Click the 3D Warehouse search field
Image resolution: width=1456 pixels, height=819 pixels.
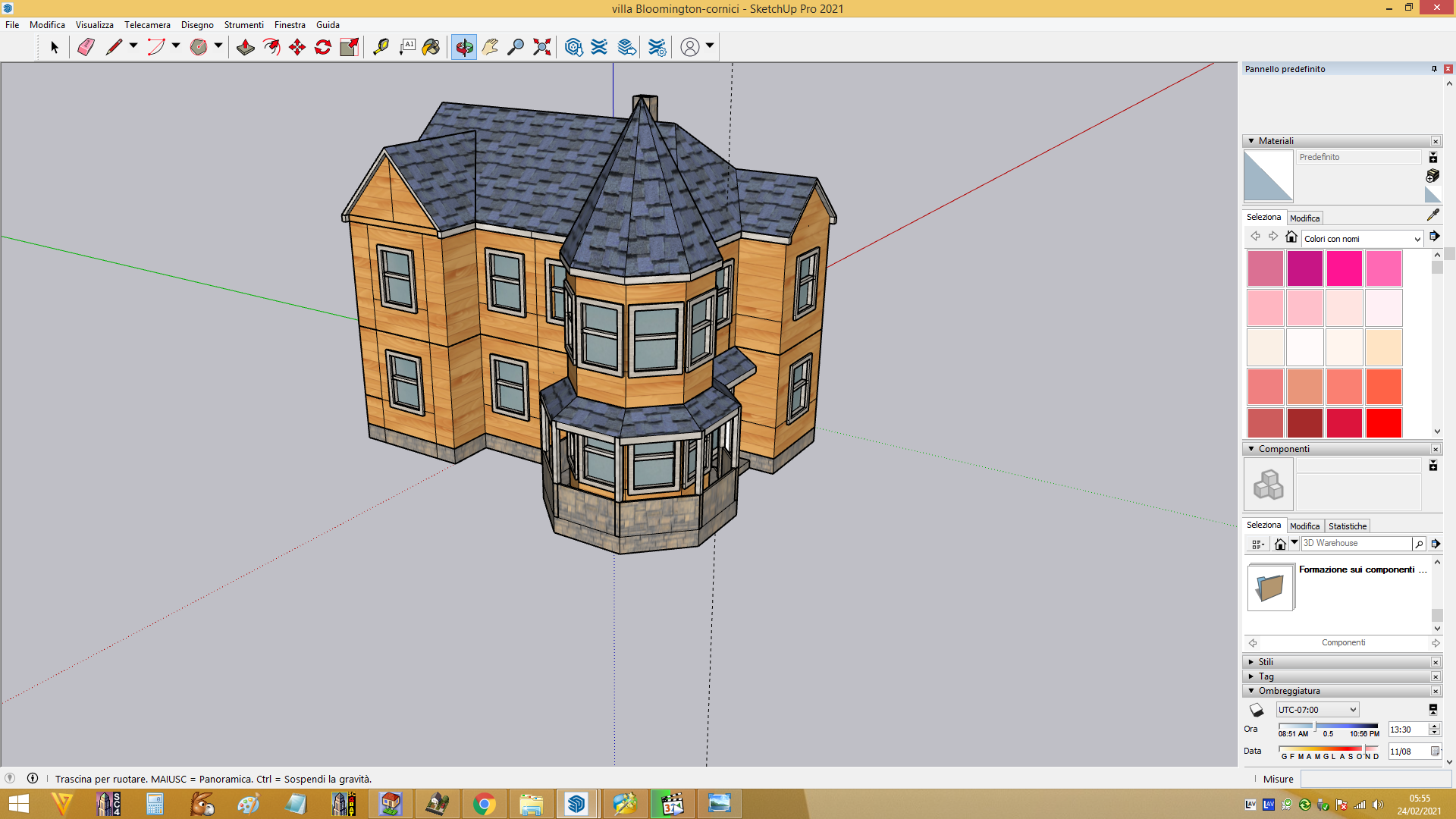coord(1356,544)
